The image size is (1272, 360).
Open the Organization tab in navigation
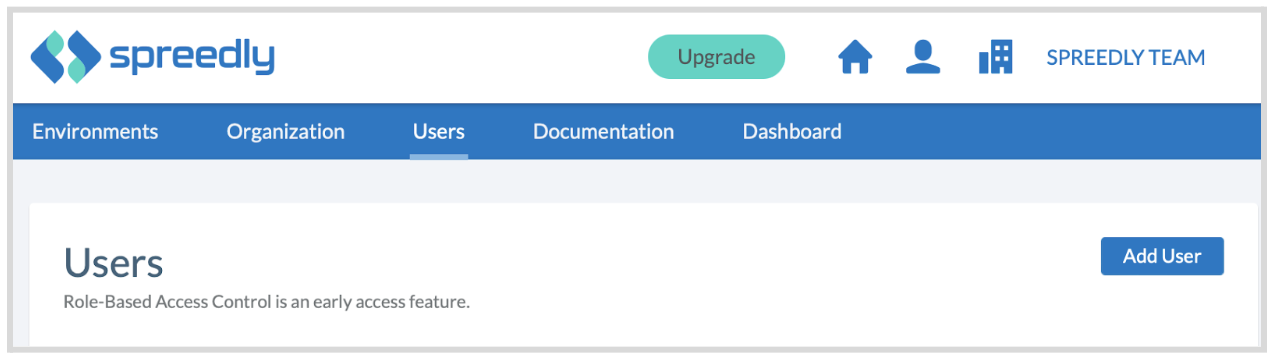pyautogui.click(x=285, y=131)
